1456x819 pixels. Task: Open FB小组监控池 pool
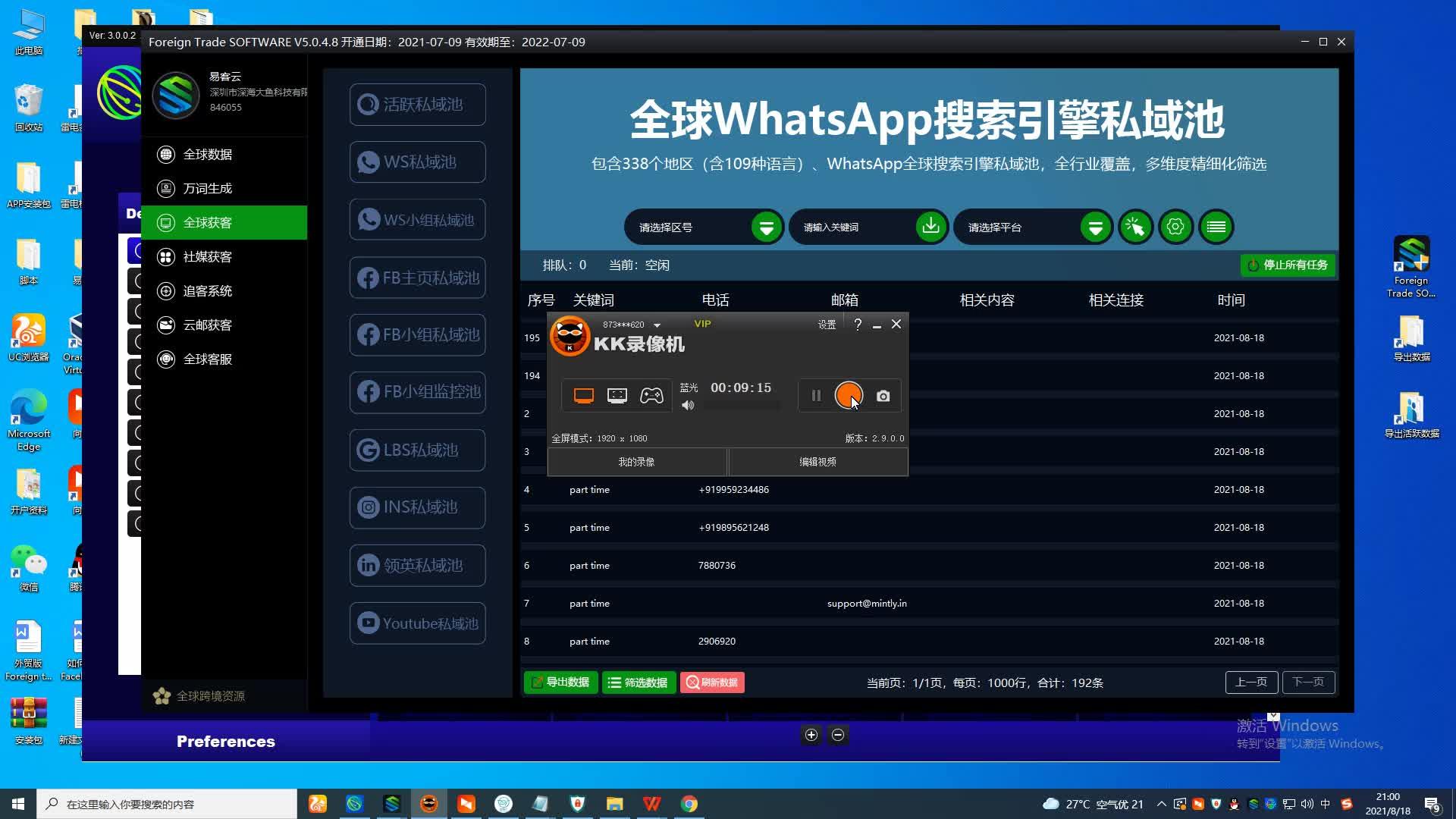pyautogui.click(x=418, y=393)
